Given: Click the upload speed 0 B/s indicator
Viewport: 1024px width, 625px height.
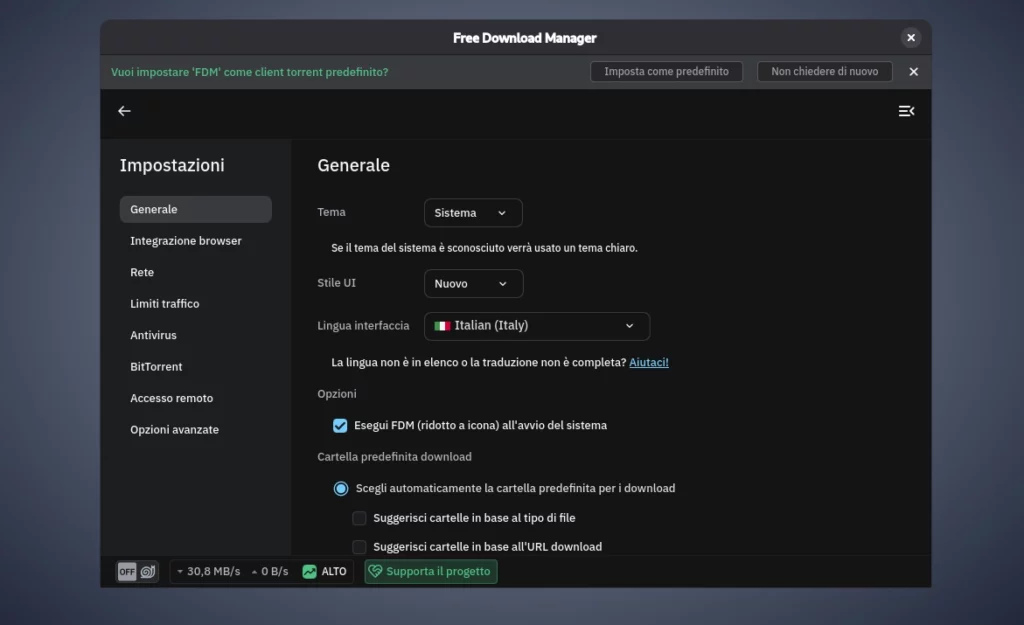Looking at the screenshot, I should click(270, 571).
